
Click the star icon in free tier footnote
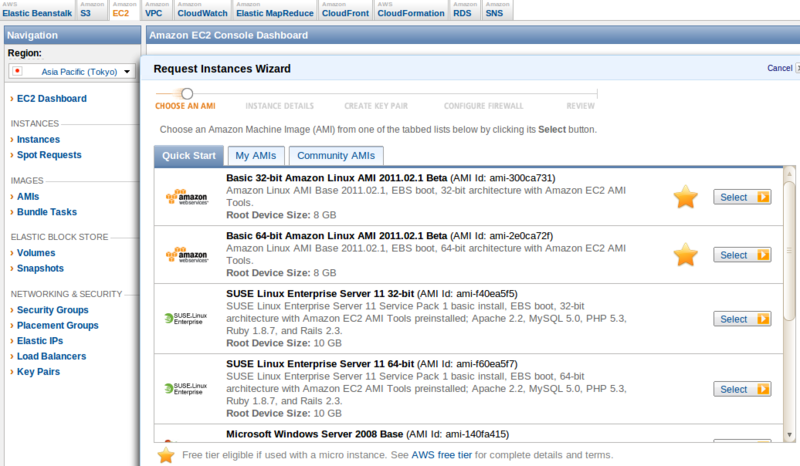166,455
